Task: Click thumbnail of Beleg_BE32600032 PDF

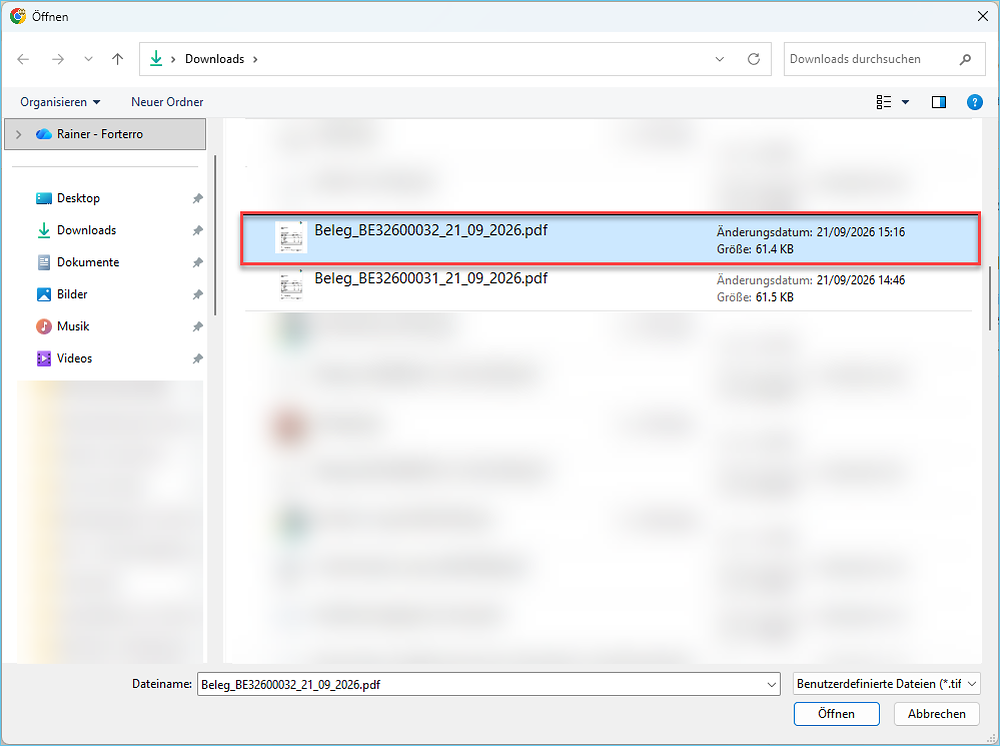Action: tap(291, 237)
